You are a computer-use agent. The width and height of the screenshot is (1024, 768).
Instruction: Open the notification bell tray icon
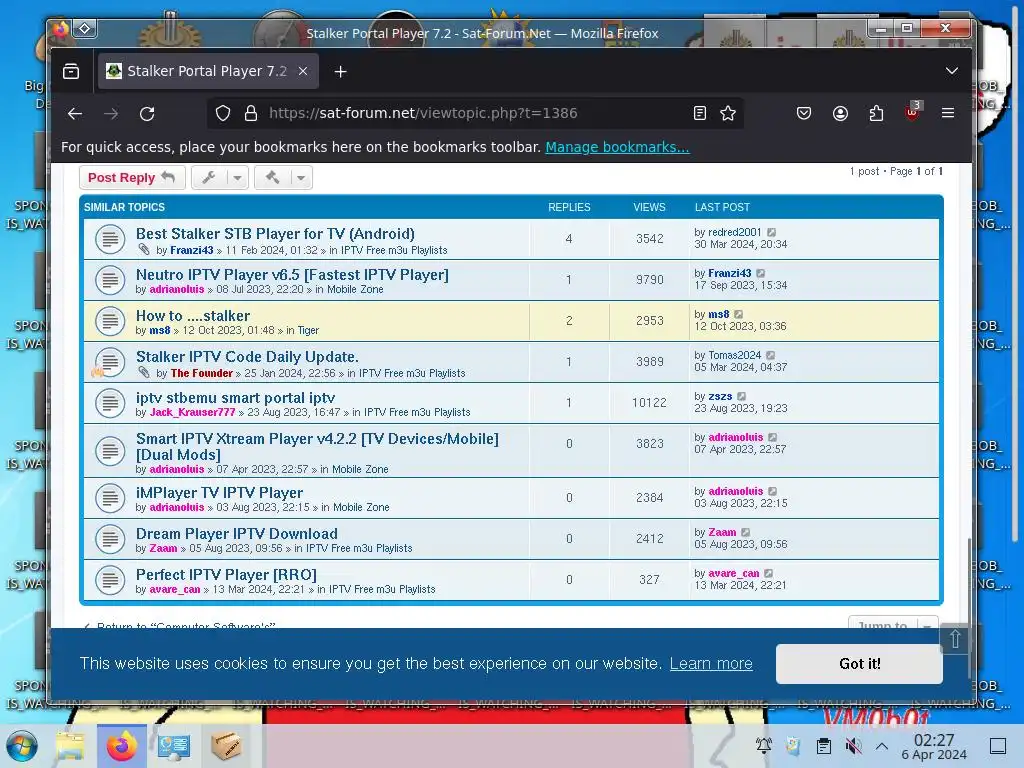click(763, 745)
